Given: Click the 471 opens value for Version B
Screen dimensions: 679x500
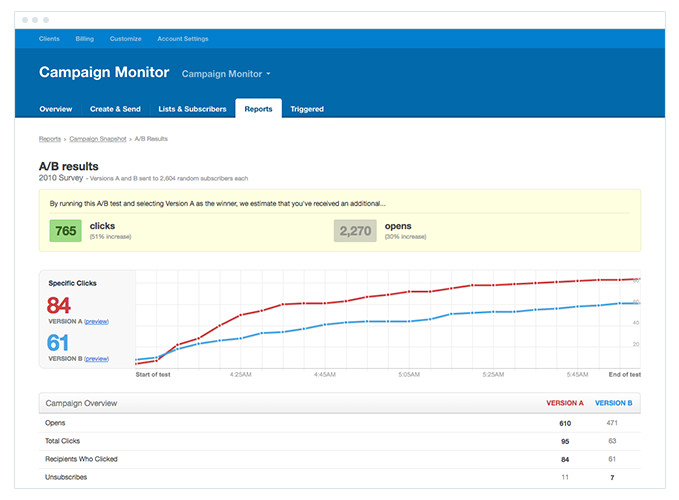Looking at the screenshot, I should point(612,423).
